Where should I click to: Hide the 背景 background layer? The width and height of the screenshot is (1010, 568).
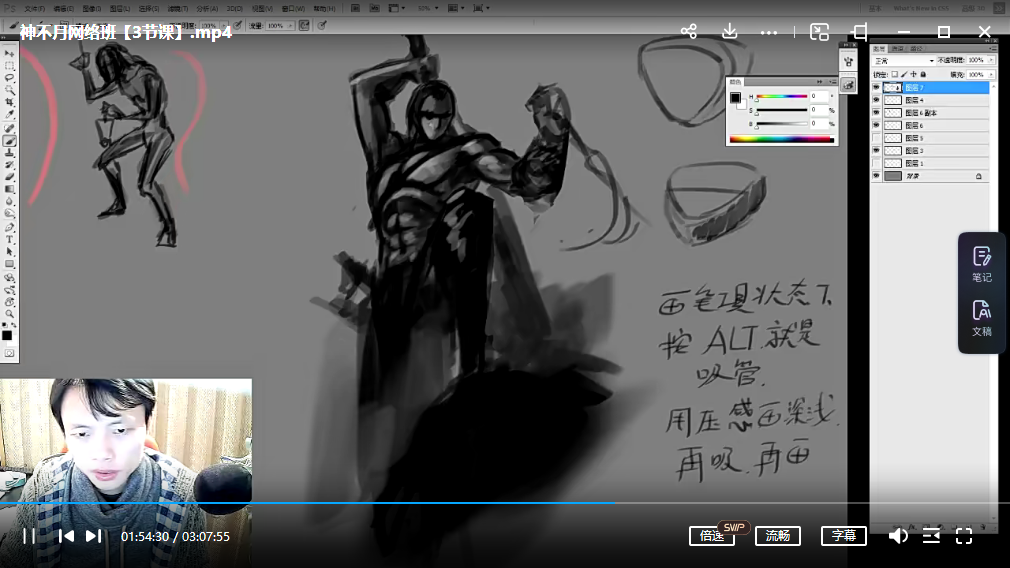pyautogui.click(x=876, y=176)
